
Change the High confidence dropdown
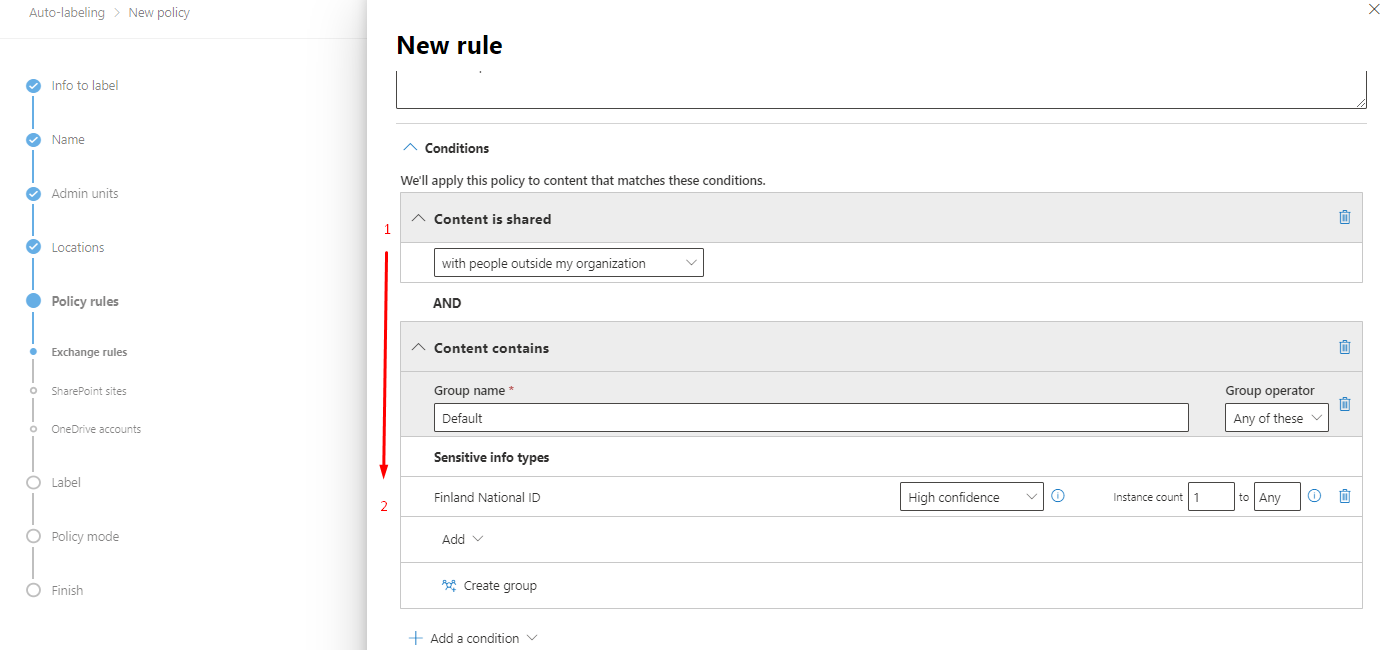[971, 497]
